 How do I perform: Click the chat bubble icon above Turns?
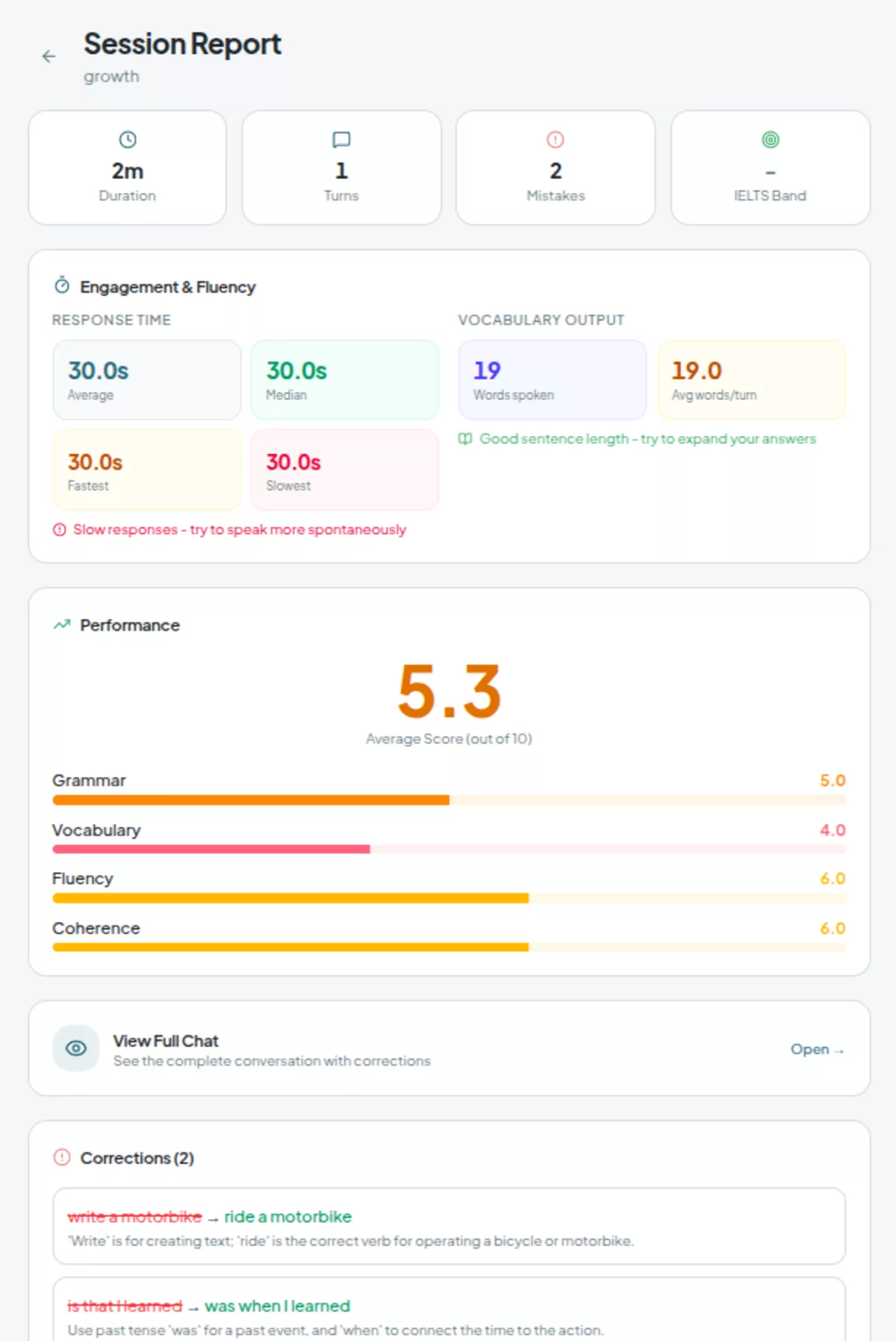click(x=341, y=140)
